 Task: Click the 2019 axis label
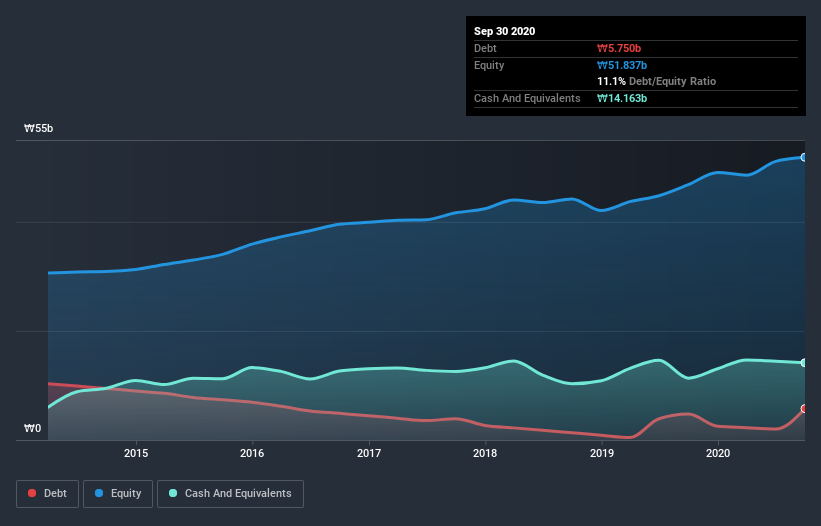(602, 453)
